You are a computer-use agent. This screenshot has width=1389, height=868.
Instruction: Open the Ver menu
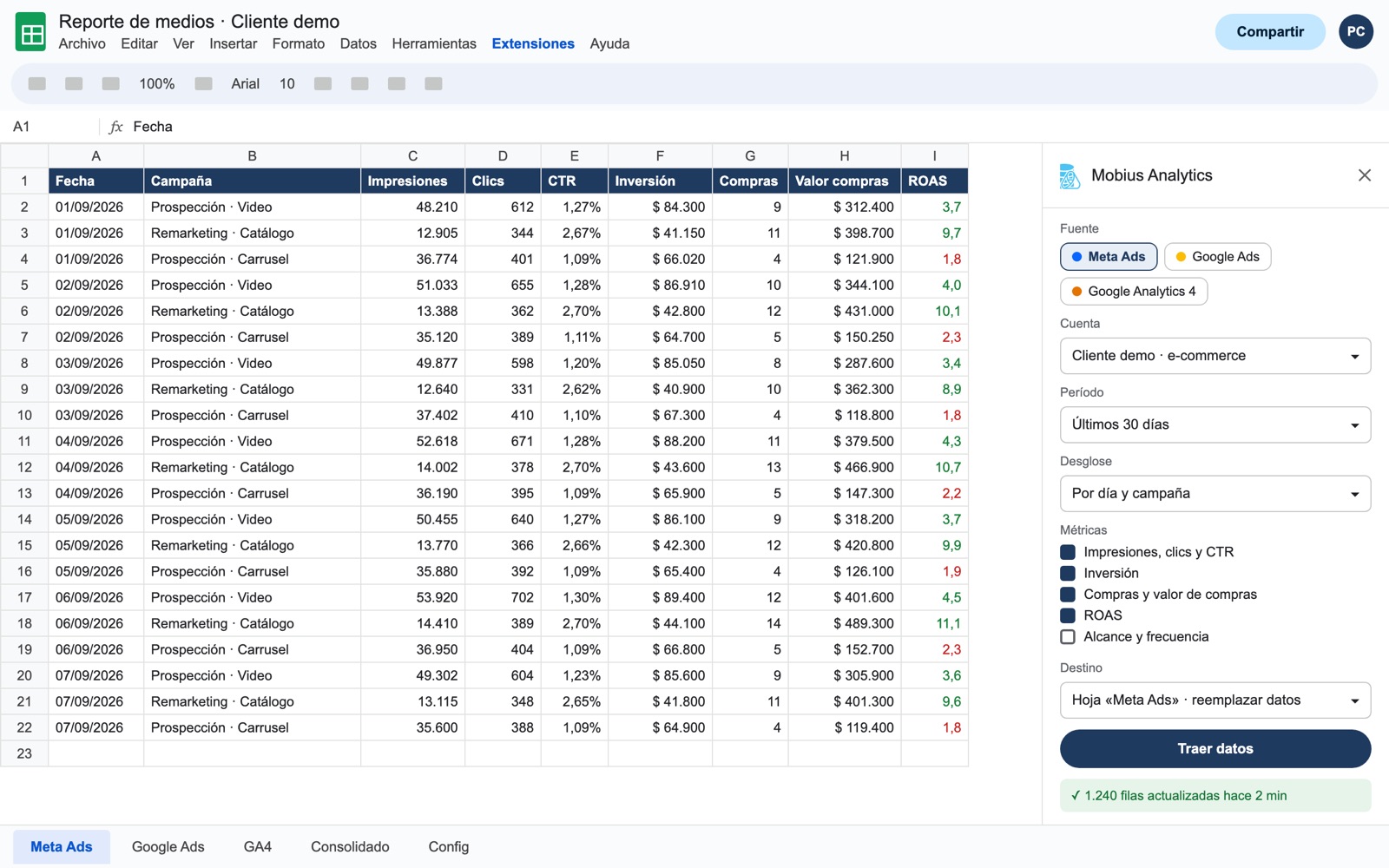[183, 43]
